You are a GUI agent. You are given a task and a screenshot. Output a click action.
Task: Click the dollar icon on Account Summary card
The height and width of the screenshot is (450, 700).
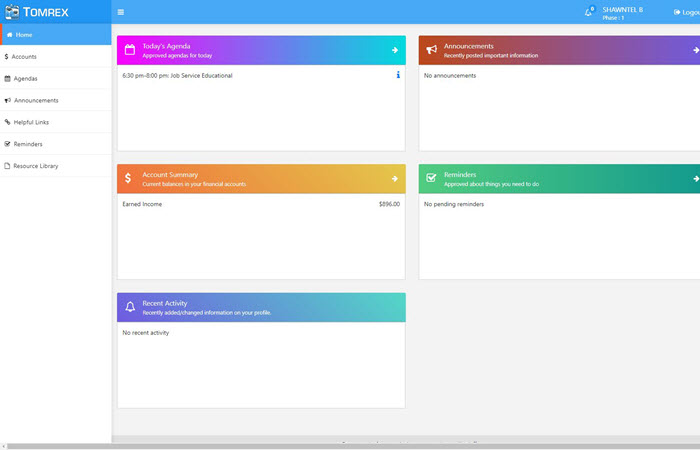[128, 178]
